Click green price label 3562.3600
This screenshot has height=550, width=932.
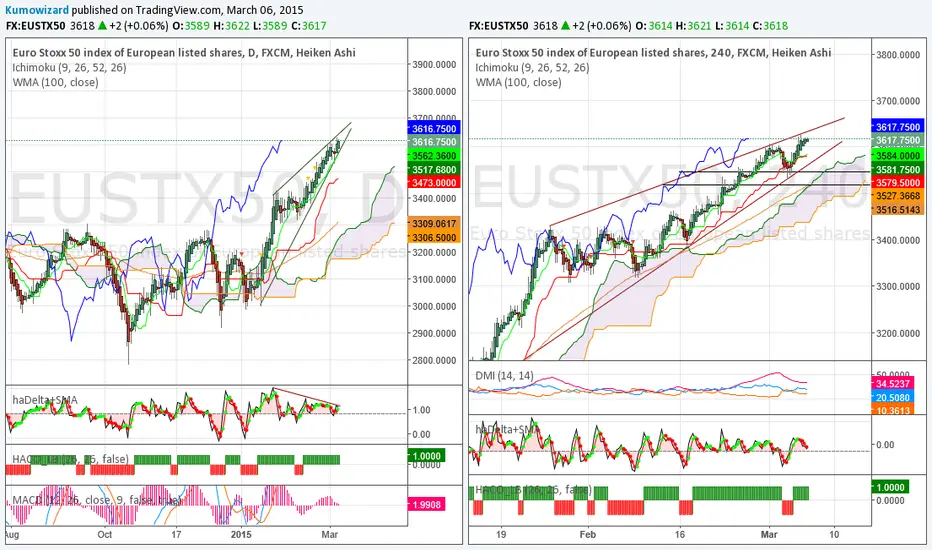tap(434, 156)
